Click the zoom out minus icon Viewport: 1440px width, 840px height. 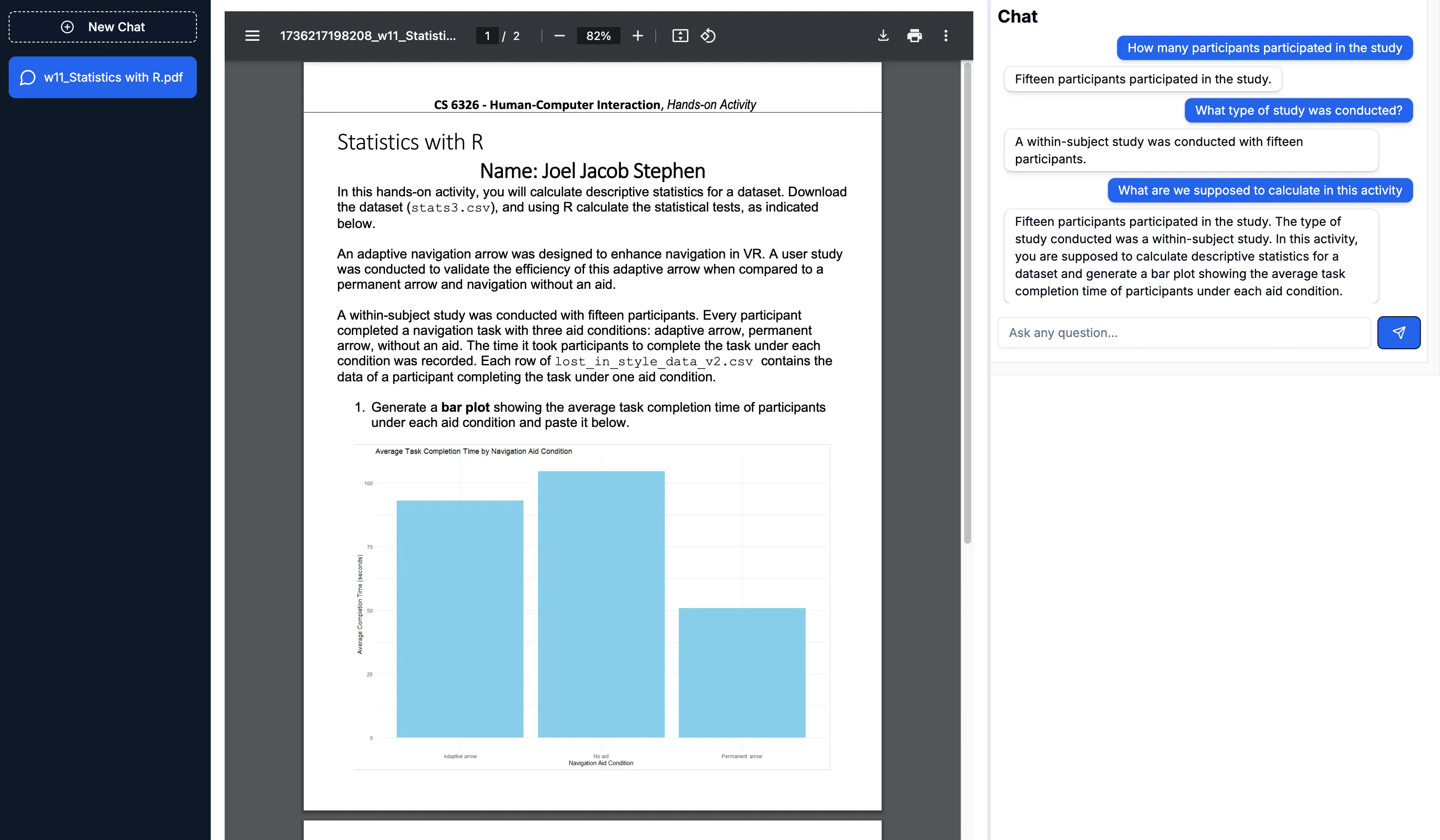click(x=559, y=36)
